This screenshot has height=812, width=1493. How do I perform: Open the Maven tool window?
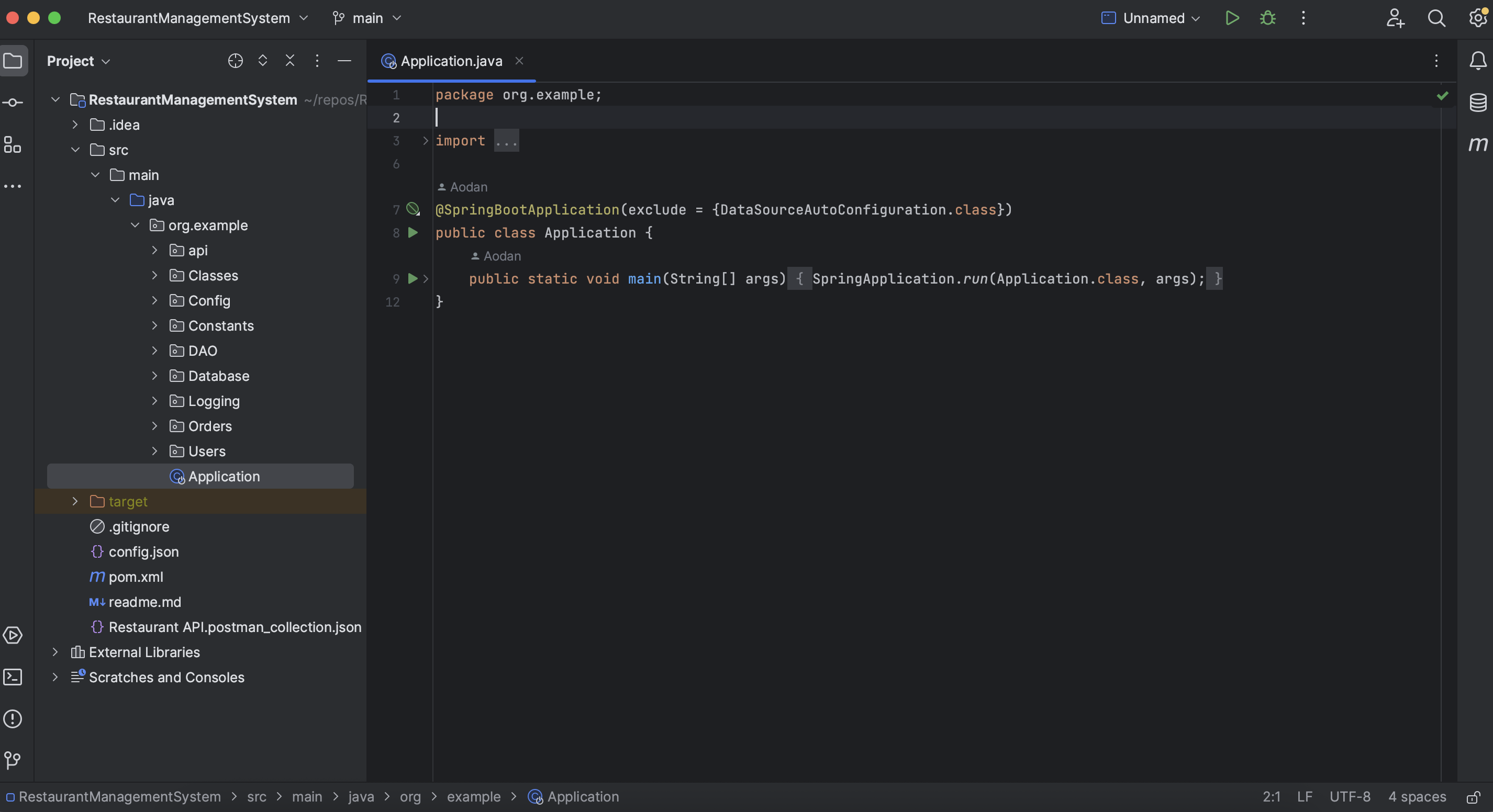pos(1477,144)
